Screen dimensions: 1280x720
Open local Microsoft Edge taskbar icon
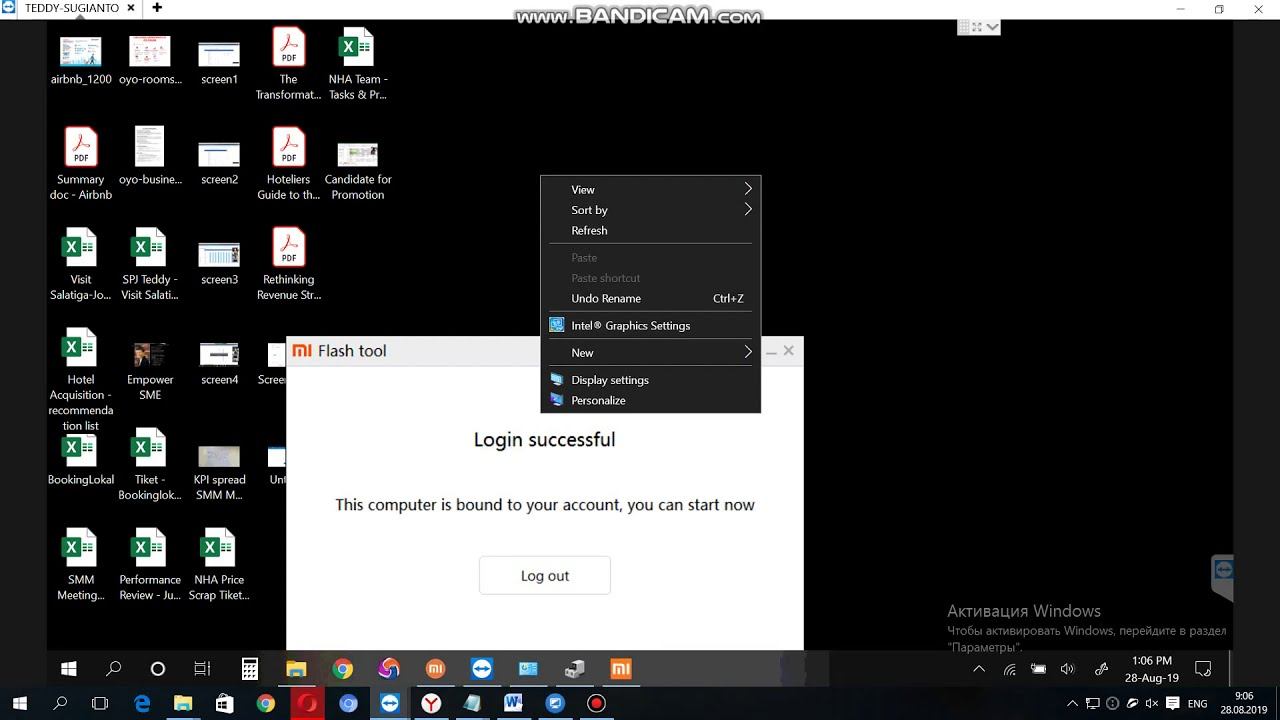pos(142,703)
